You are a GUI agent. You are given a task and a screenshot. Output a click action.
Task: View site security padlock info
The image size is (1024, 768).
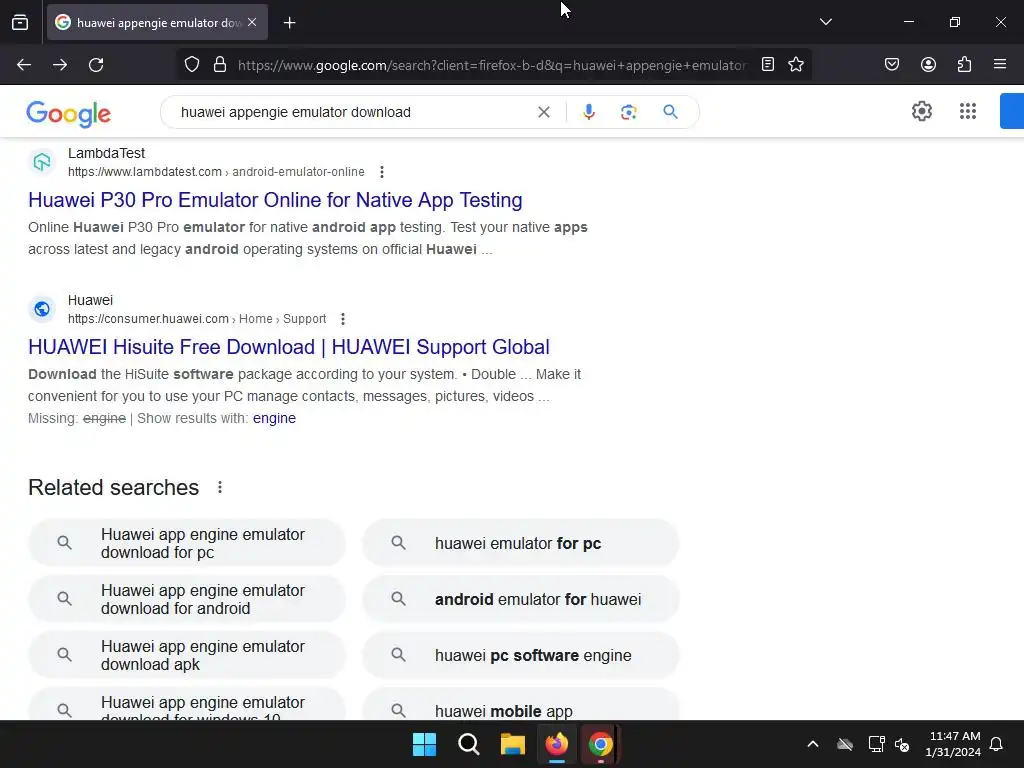(220, 65)
